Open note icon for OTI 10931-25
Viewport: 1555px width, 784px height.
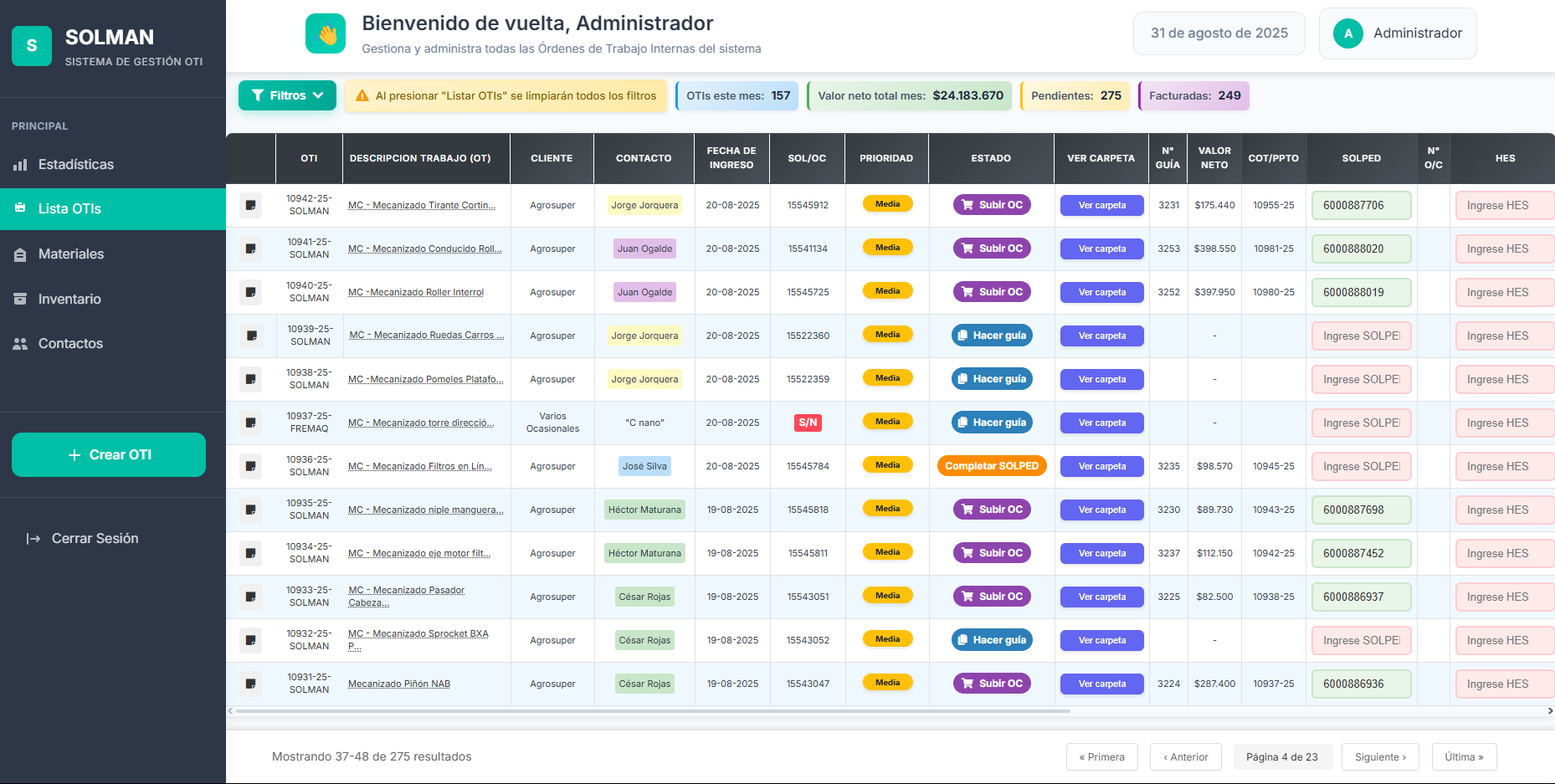point(250,684)
